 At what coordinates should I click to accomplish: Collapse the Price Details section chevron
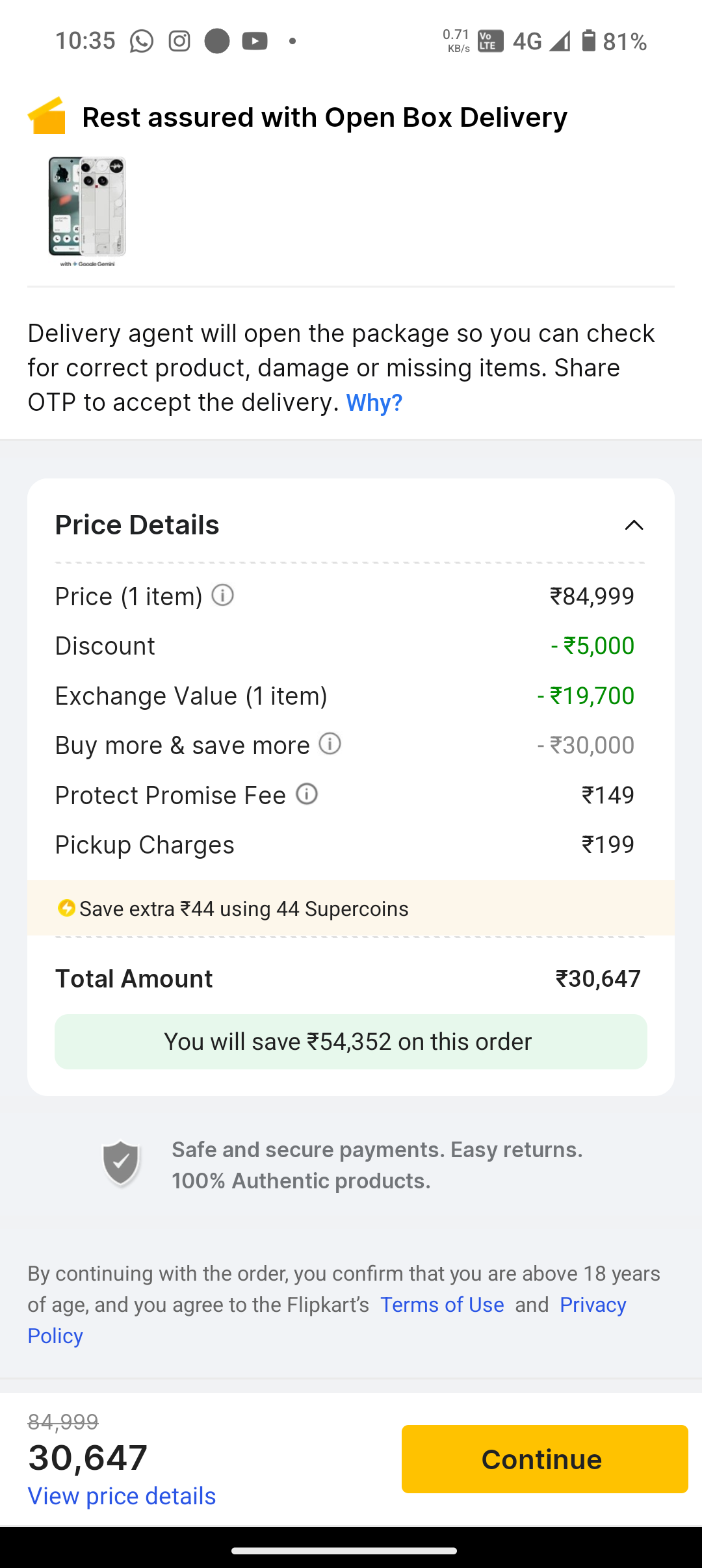(634, 525)
